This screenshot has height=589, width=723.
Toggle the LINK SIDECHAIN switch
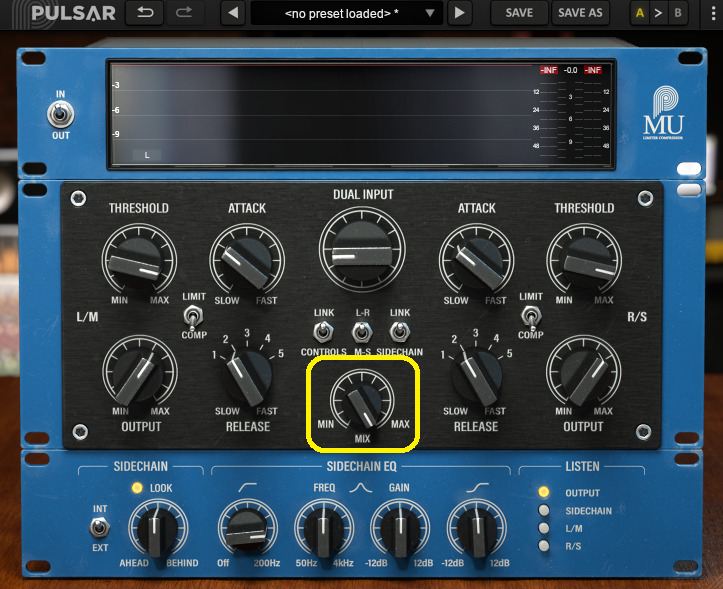(x=399, y=332)
